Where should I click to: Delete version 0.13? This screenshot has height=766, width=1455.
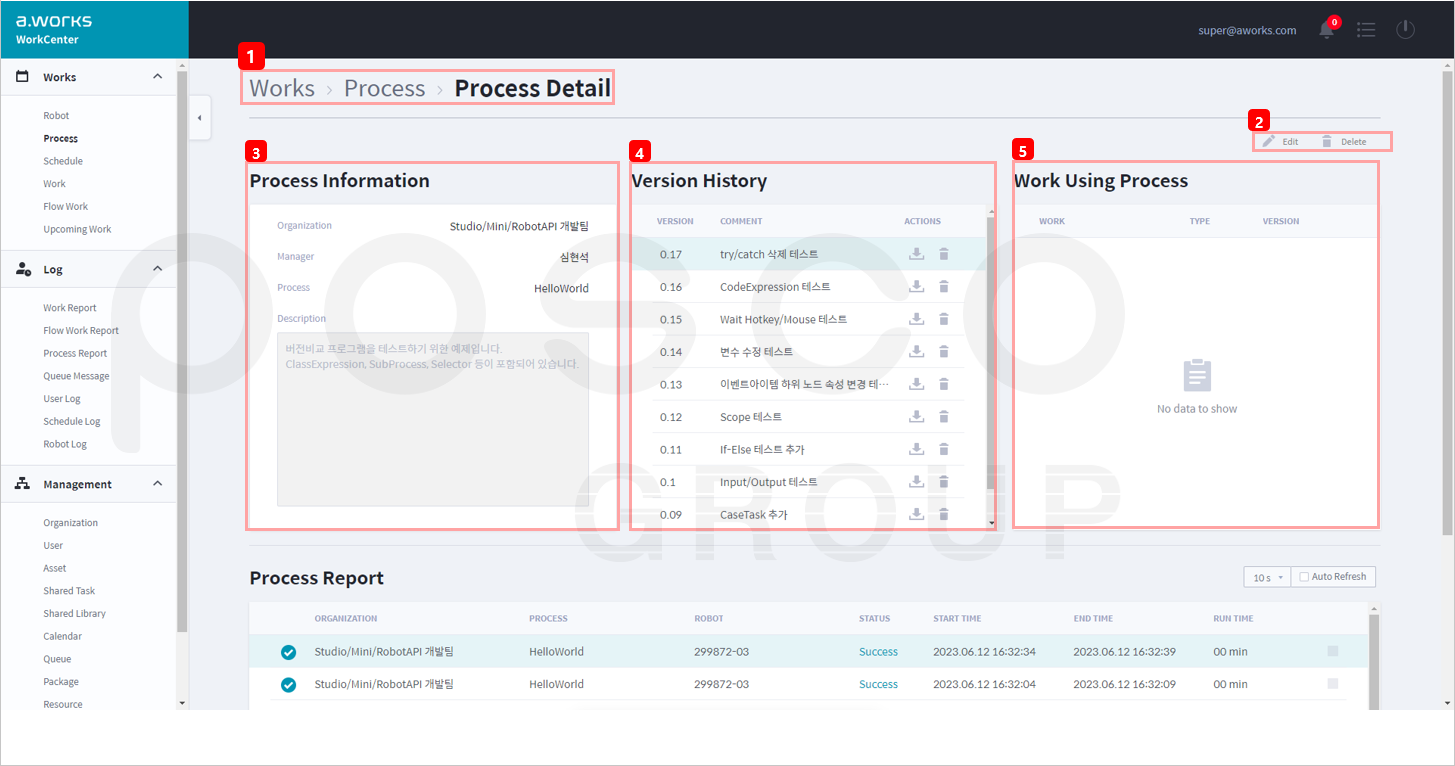click(x=943, y=384)
